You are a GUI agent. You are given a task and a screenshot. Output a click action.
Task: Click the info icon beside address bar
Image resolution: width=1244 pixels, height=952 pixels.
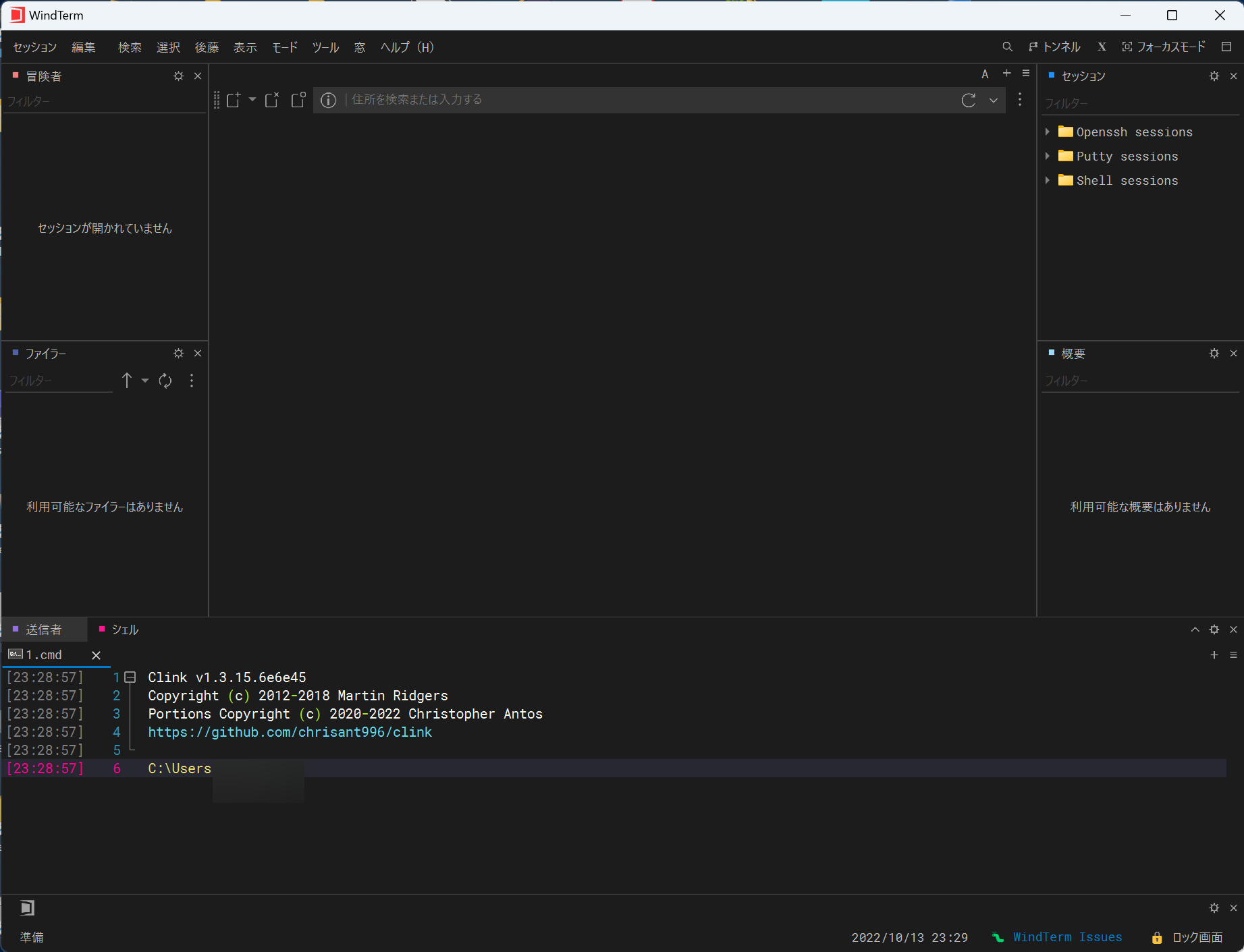(328, 100)
